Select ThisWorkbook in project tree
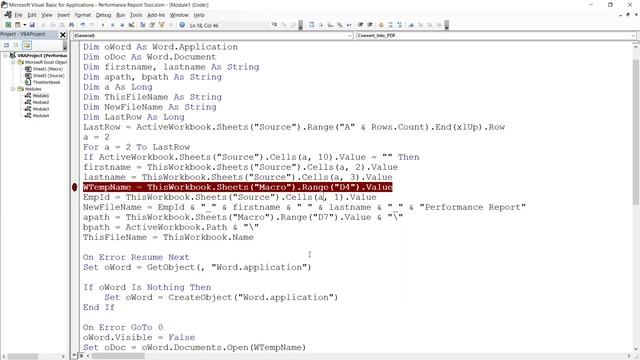Image resolution: width=640 pixels, height=360 pixels. coord(46,82)
